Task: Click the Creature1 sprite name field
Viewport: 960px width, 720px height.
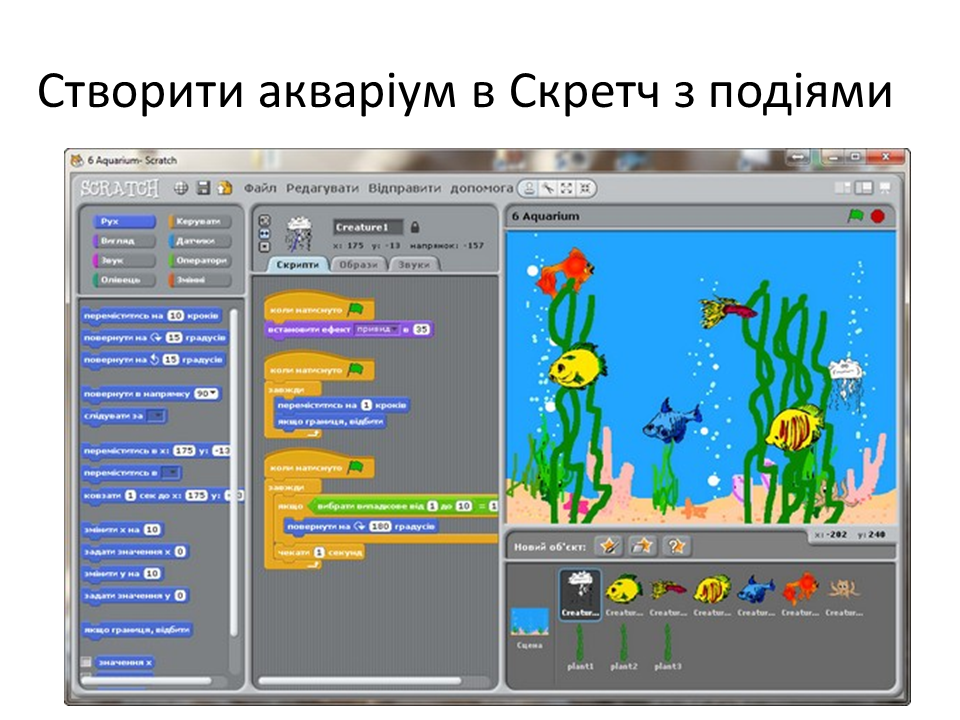Action: coord(368,227)
